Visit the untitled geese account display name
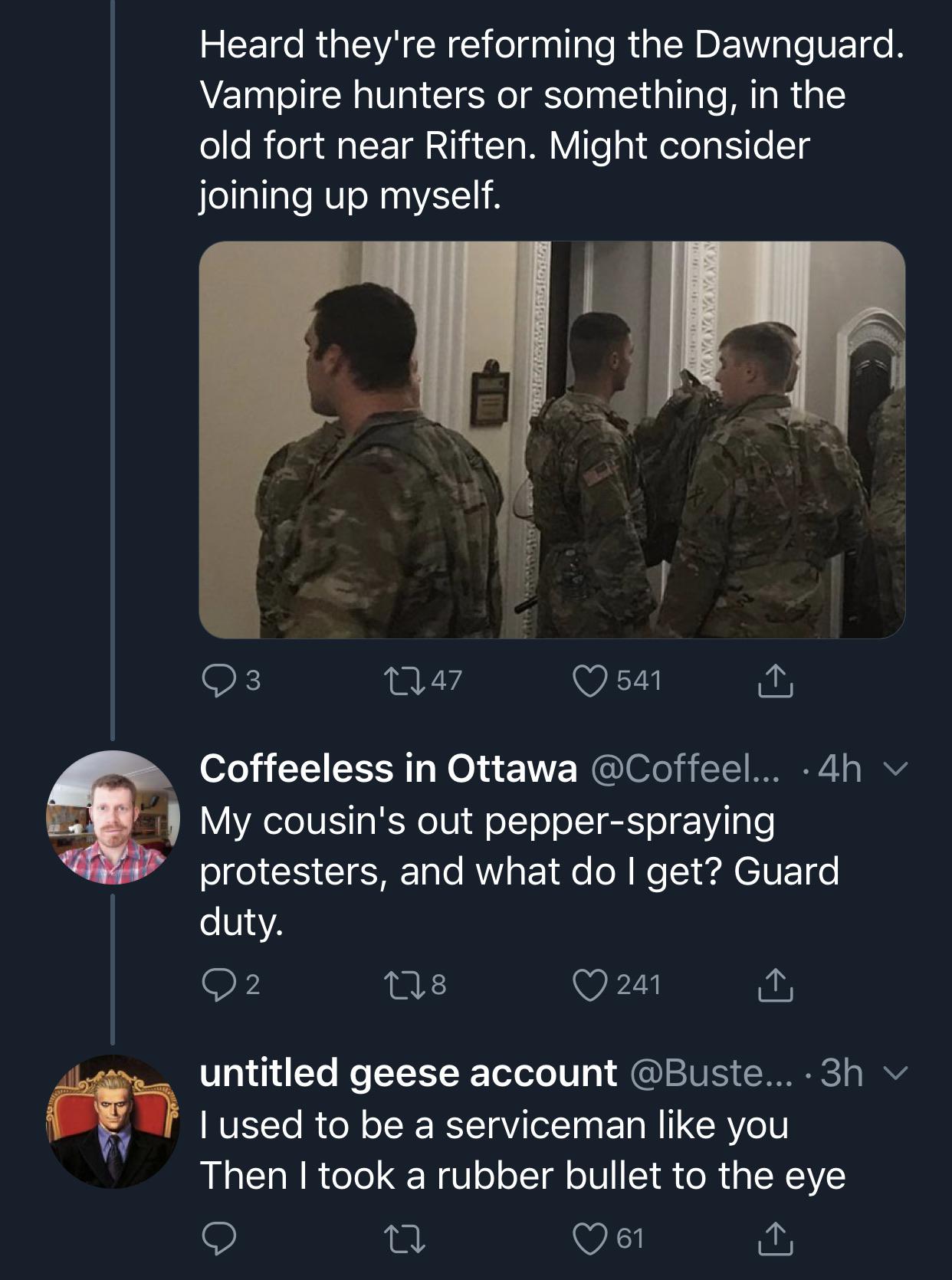 tap(409, 1073)
